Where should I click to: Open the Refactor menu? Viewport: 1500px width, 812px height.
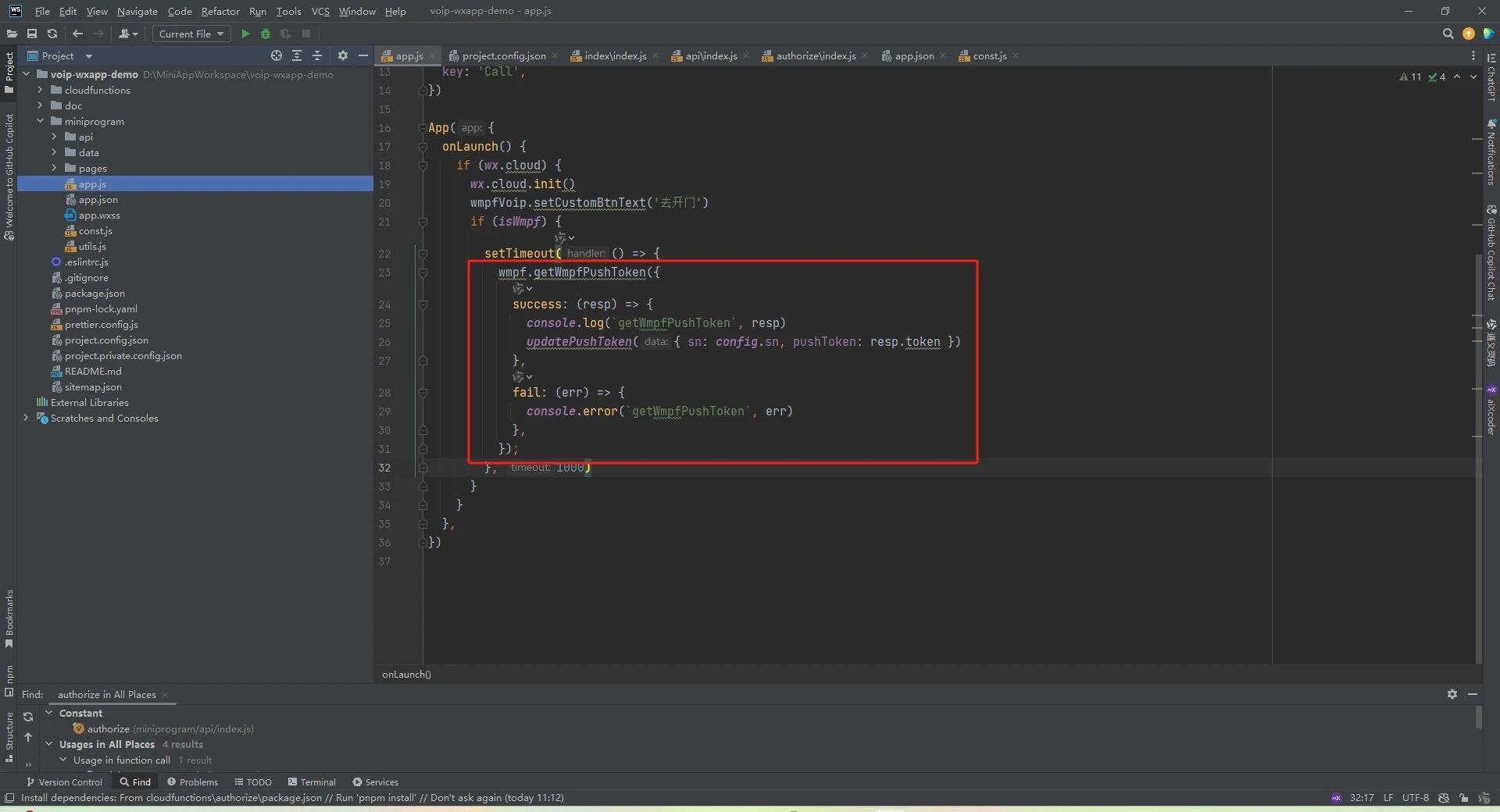pos(220,11)
